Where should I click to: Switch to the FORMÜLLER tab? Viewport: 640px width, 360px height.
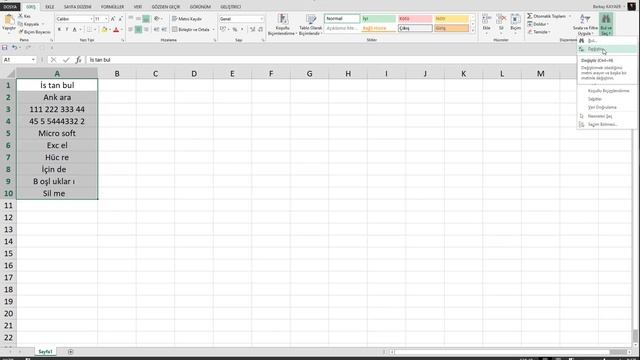click(112, 7)
